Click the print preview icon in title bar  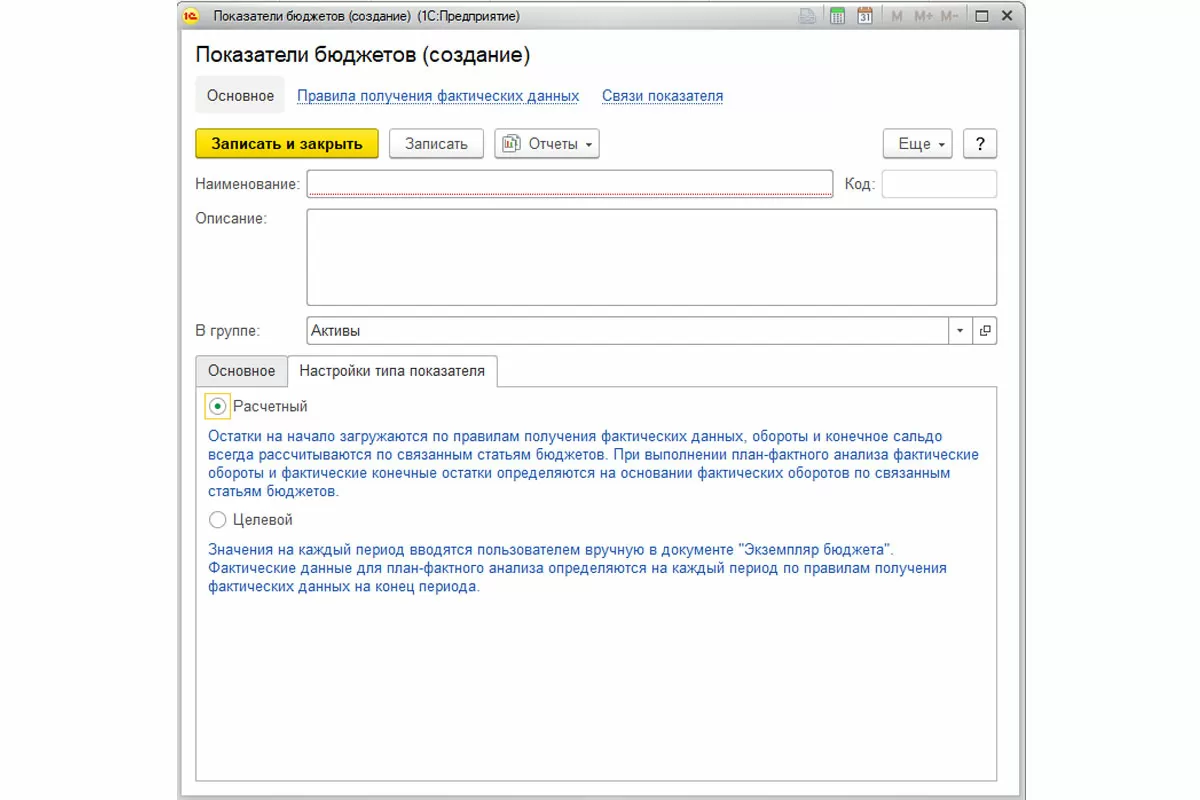[807, 16]
